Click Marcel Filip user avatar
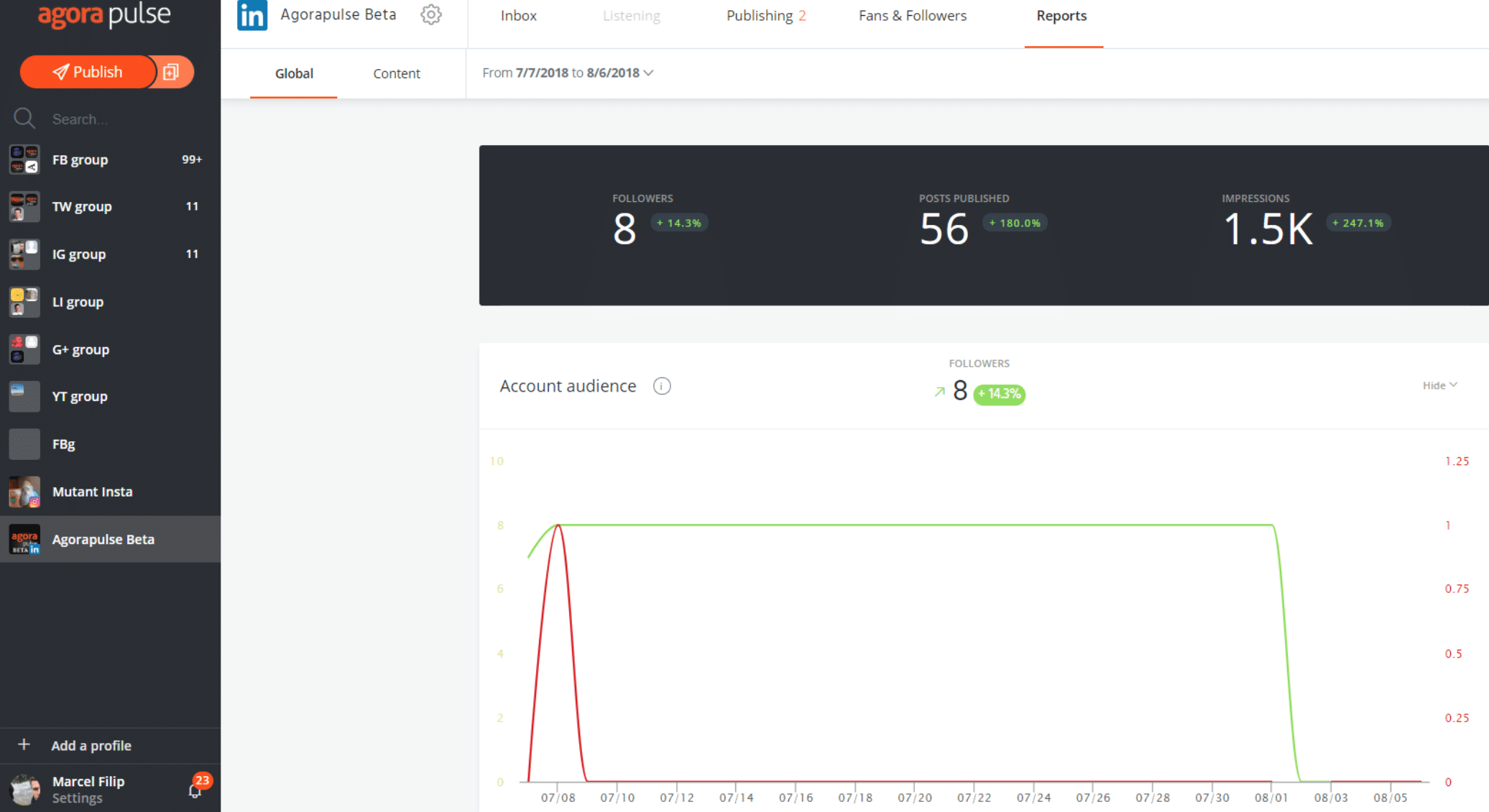The height and width of the screenshot is (812, 1489). [x=25, y=790]
